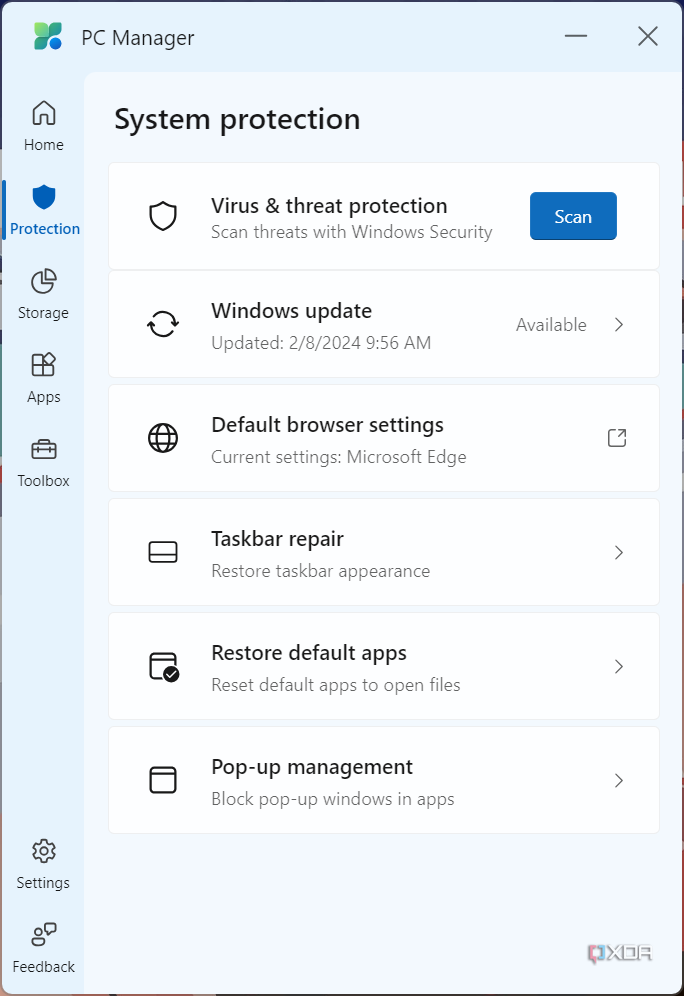The image size is (684, 996).
Task: Open the Toolbox briefcase icon
Action: tap(44, 450)
